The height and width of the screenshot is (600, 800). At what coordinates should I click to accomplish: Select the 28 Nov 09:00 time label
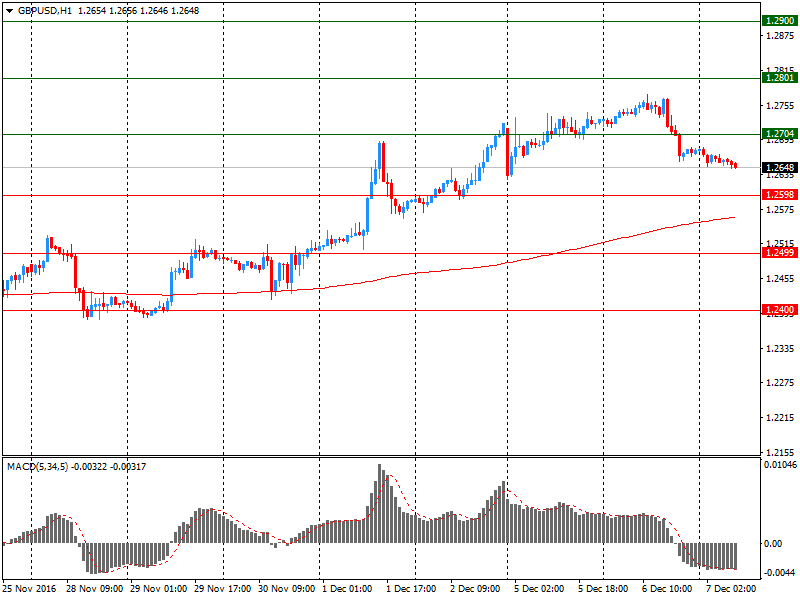pos(94,589)
